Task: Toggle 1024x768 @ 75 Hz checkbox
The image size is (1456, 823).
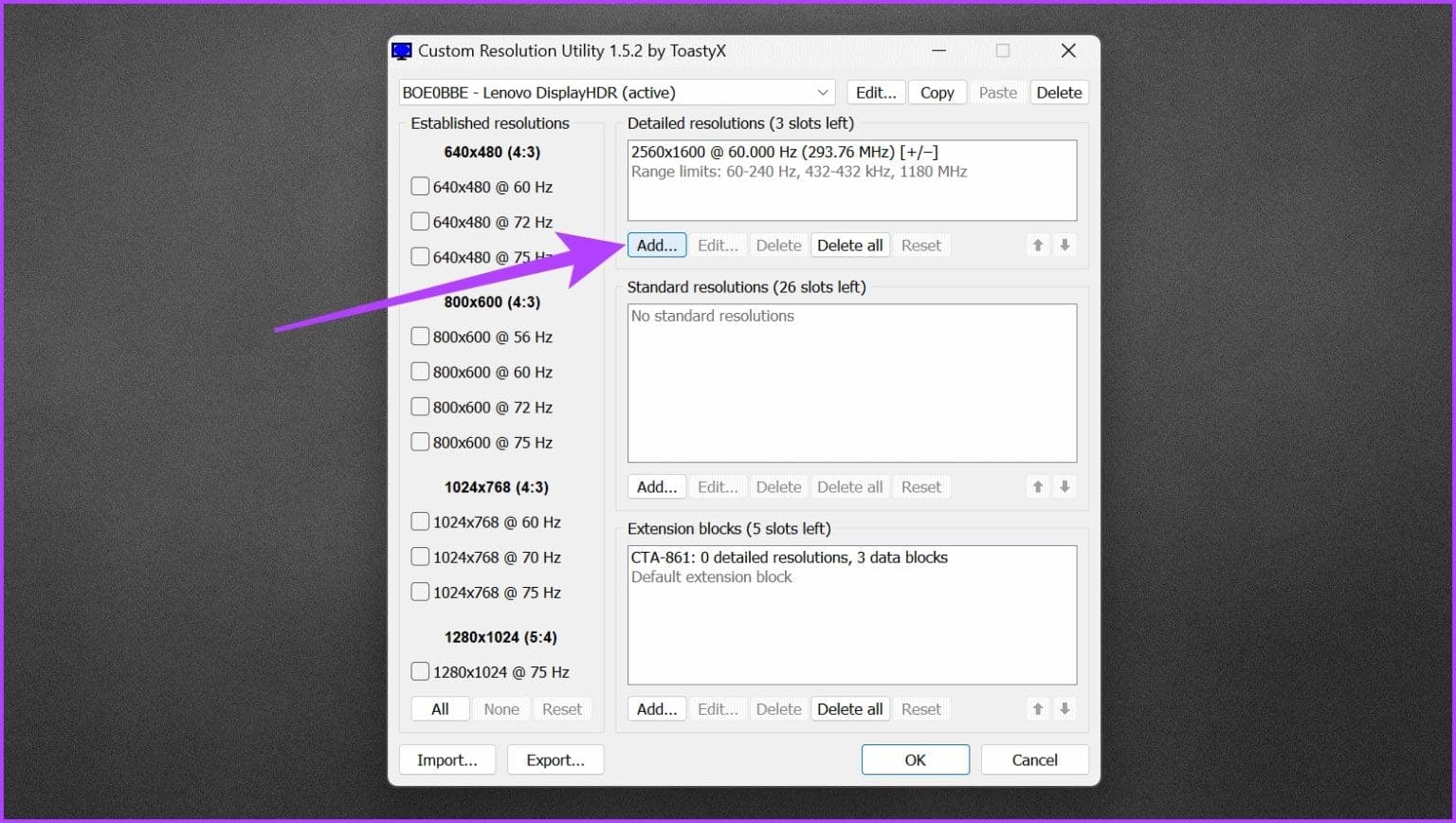Action: click(x=420, y=593)
